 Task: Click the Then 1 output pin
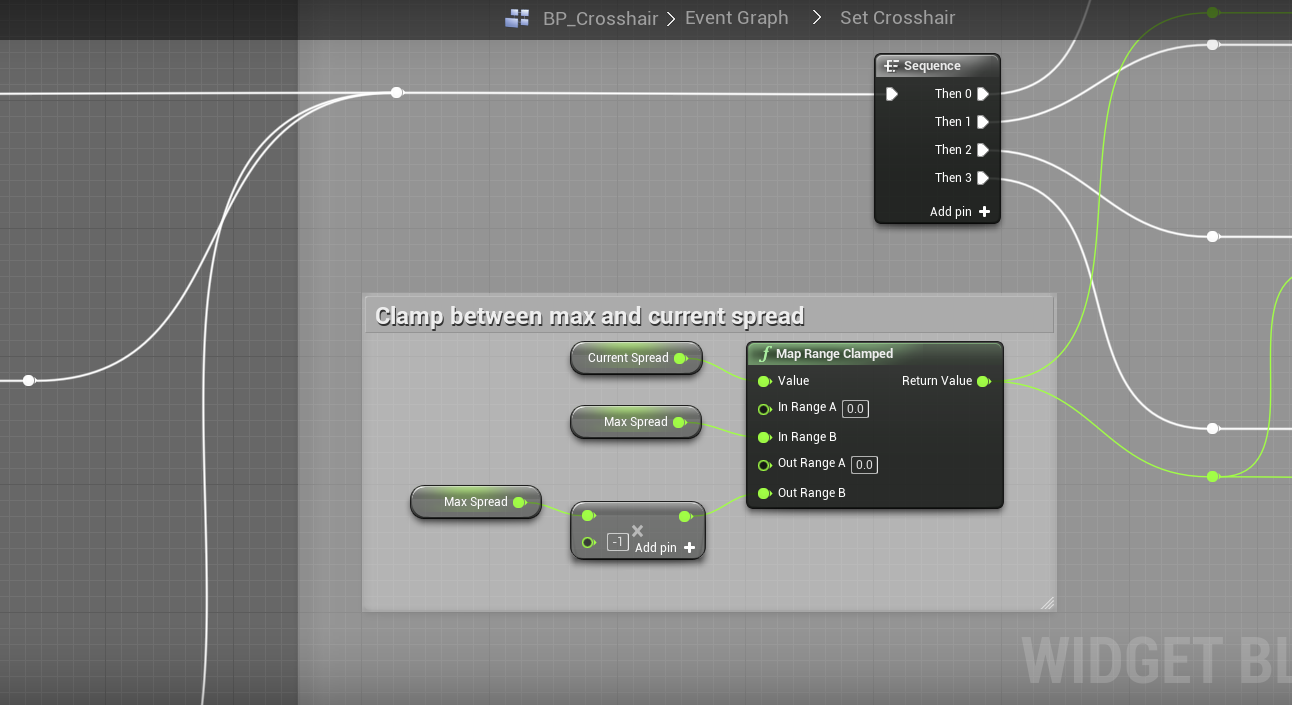[983, 122]
